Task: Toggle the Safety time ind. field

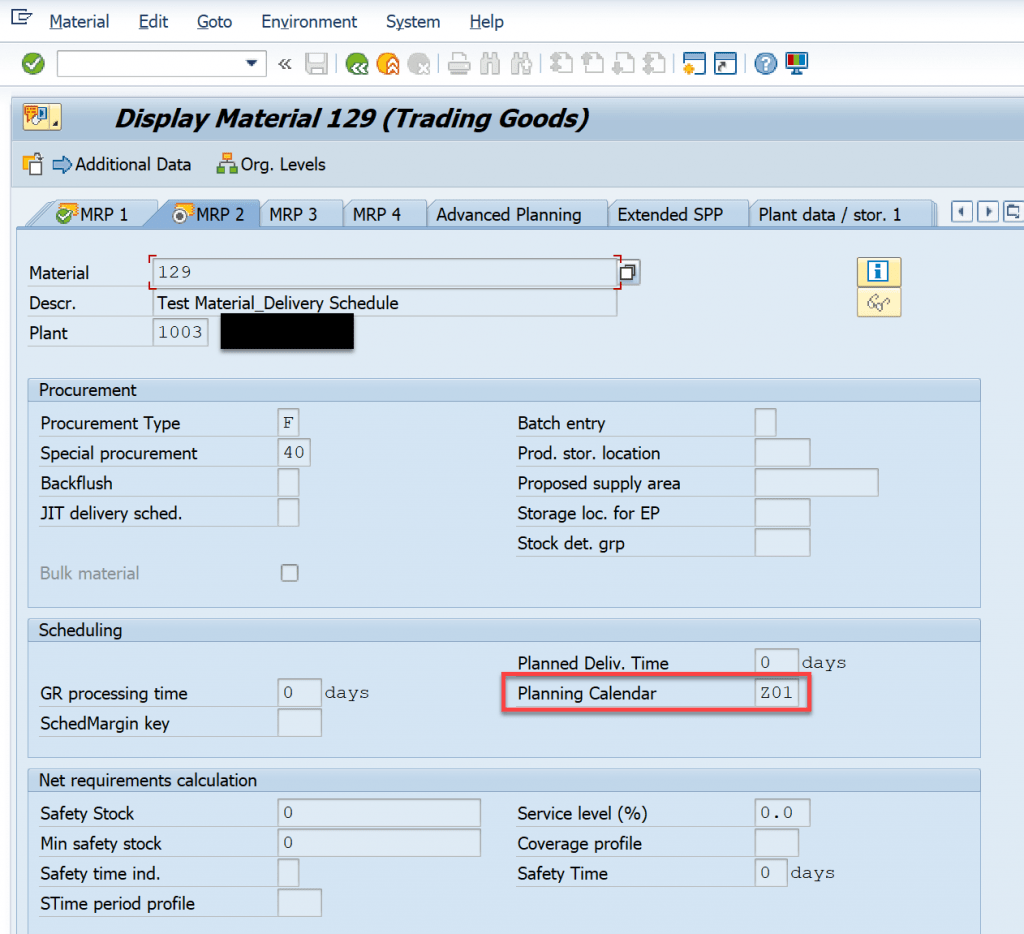Action: 288,873
